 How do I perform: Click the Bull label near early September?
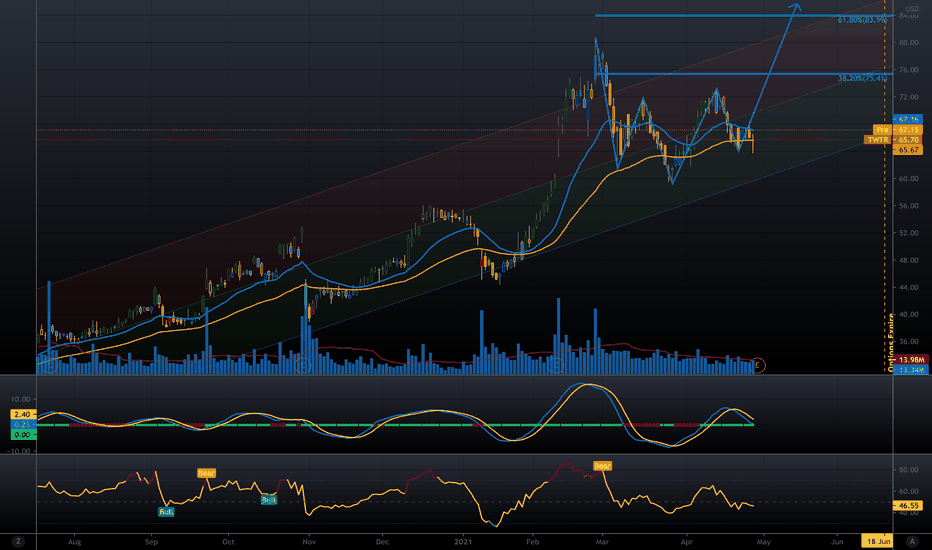(x=166, y=511)
